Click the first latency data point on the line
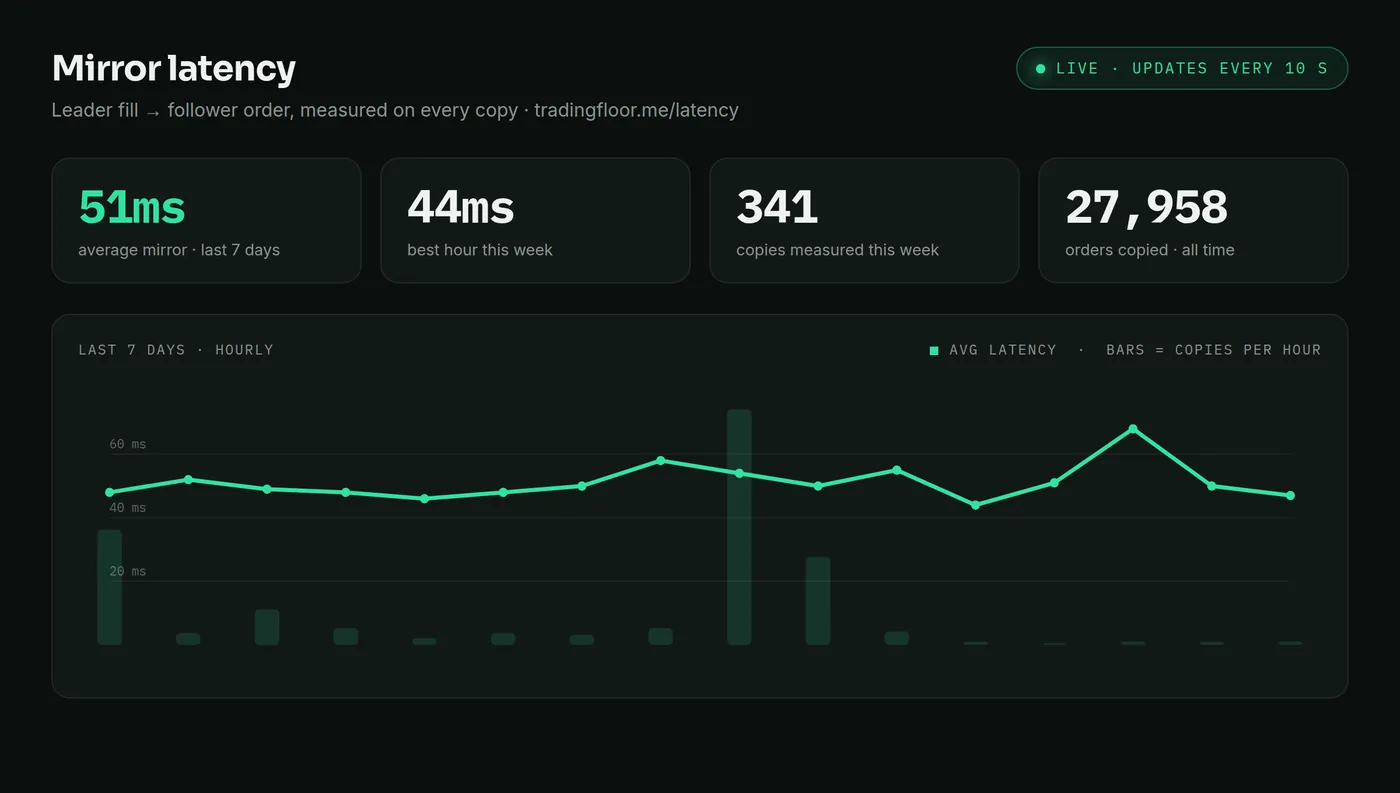 (110, 492)
